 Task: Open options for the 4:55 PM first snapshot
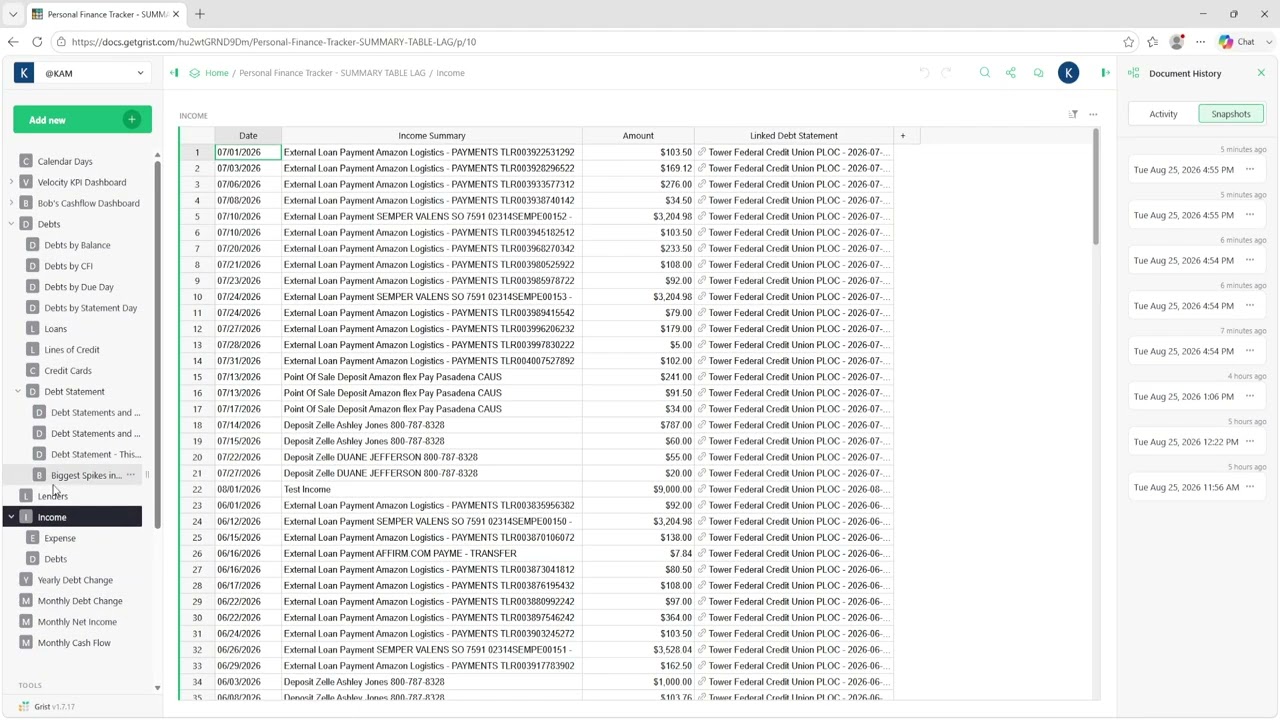point(1250,170)
